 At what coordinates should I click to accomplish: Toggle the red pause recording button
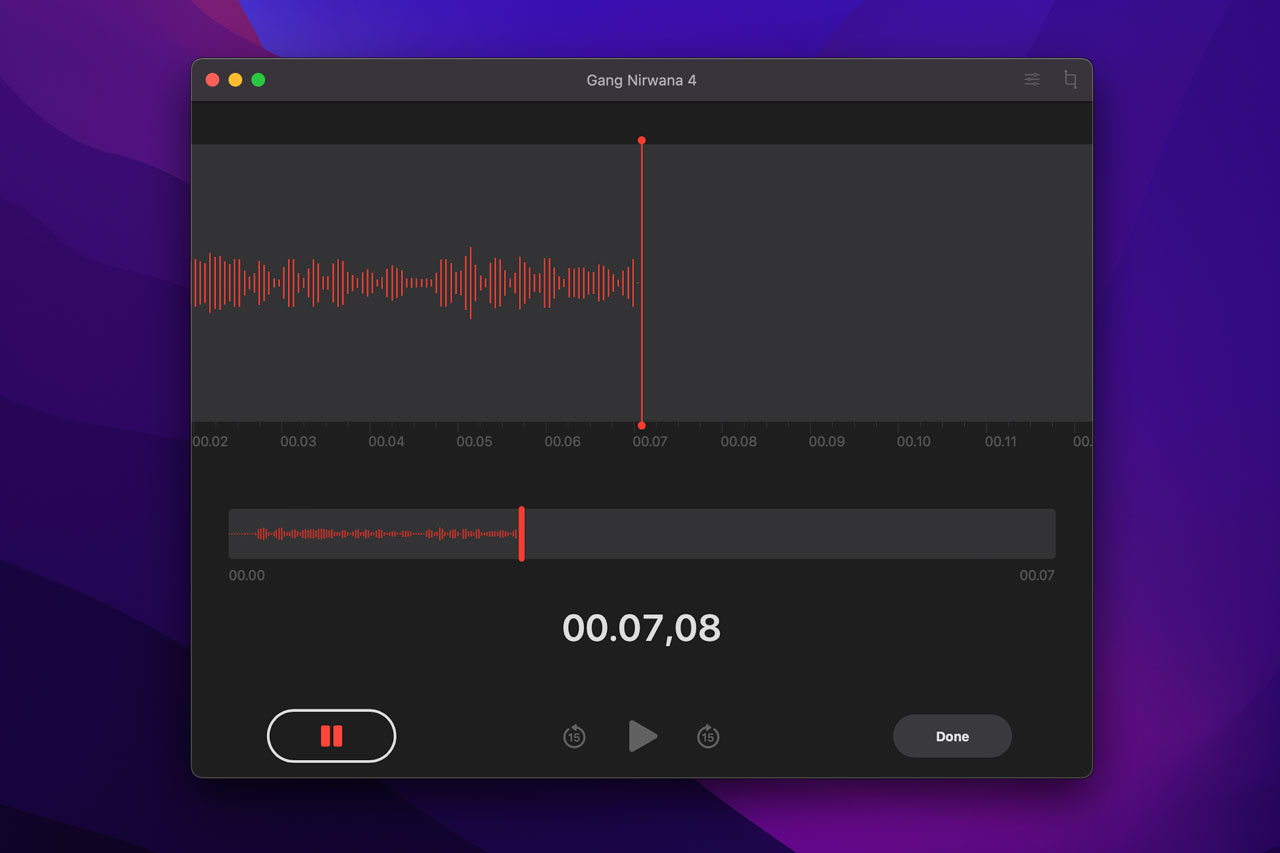pos(331,736)
